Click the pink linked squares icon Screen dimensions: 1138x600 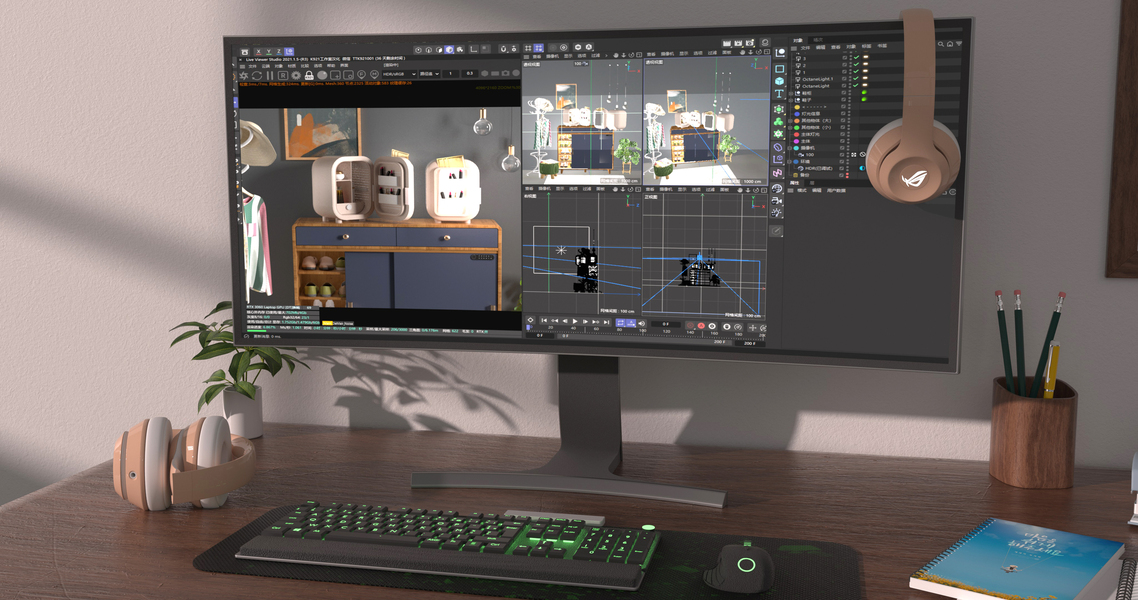777,173
